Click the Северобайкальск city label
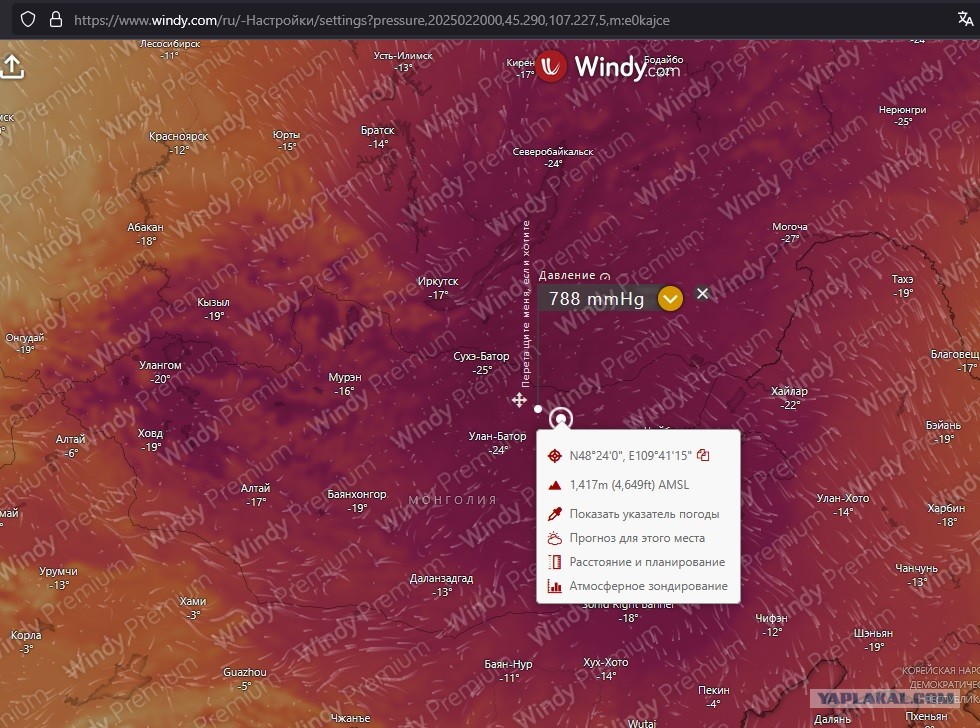This screenshot has width=980, height=728. [552, 151]
